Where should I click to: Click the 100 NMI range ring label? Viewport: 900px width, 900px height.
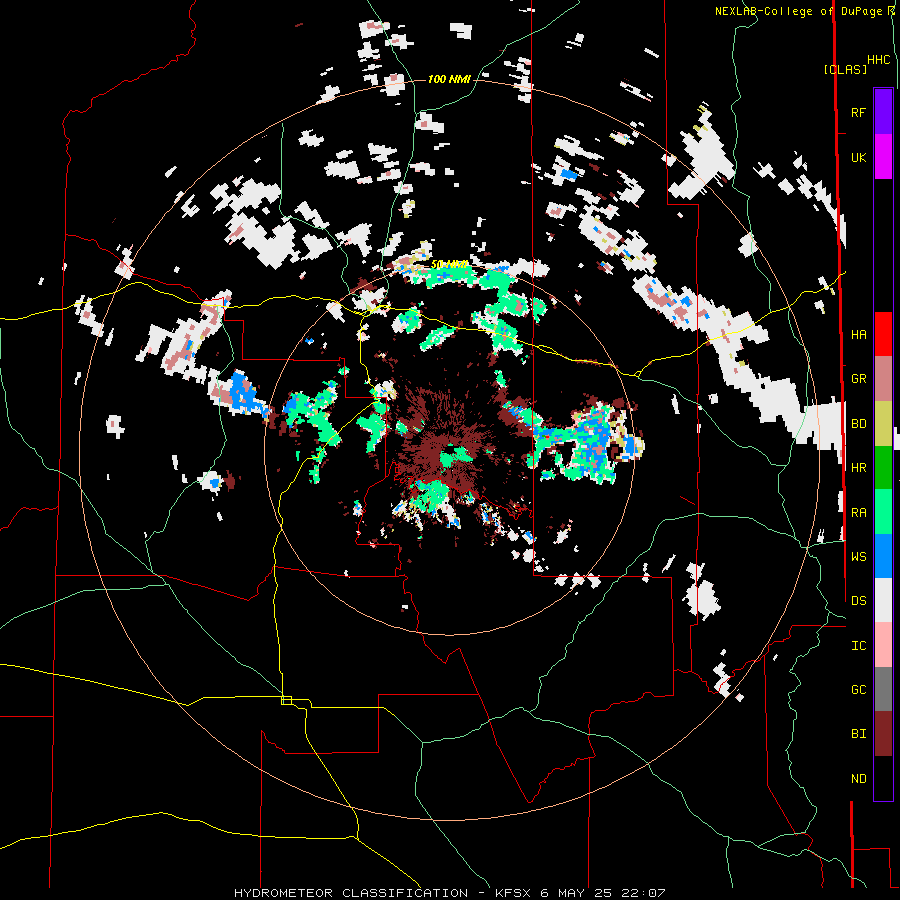pos(449,79)
